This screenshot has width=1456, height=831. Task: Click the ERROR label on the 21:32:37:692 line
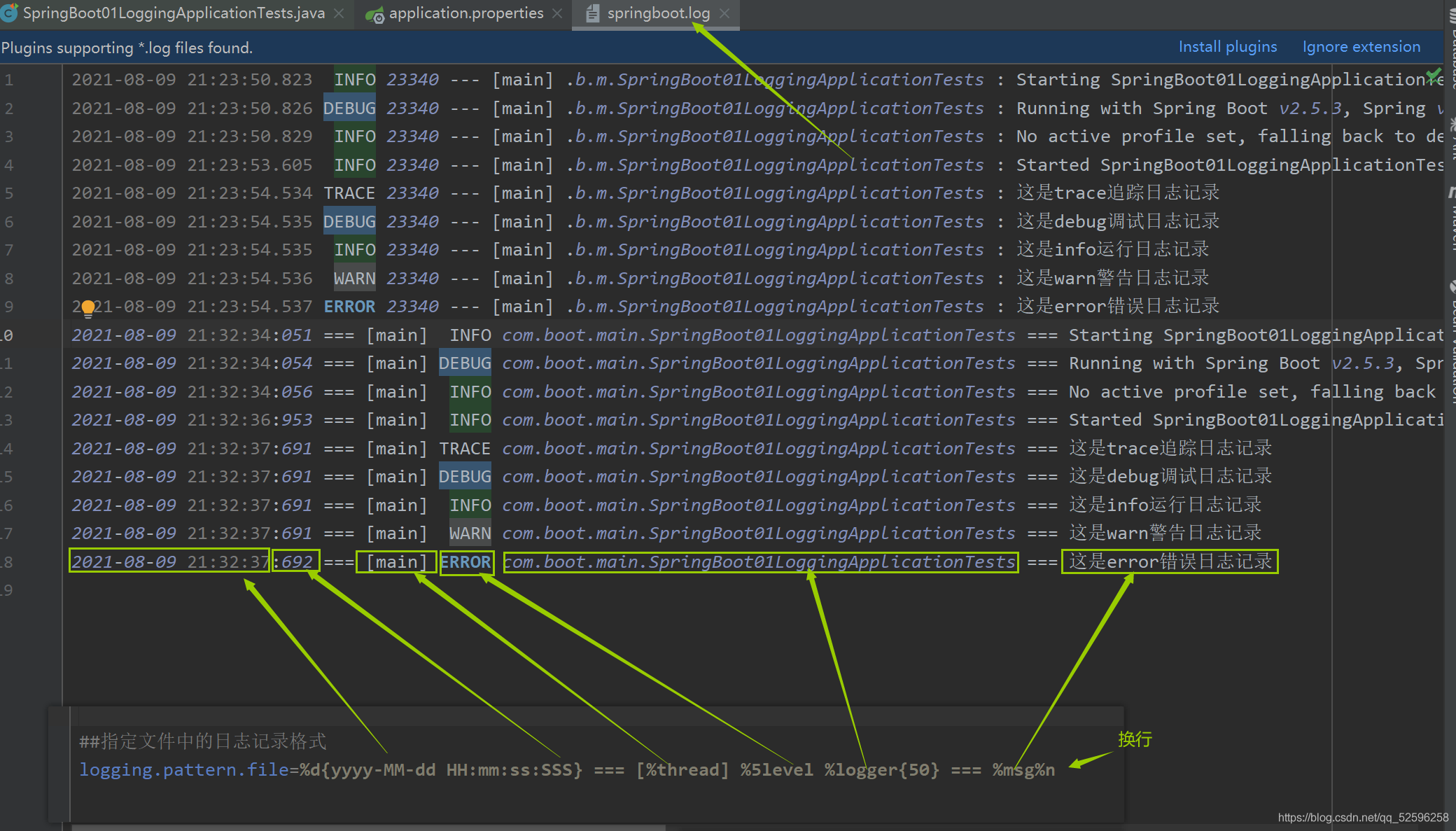coord(465,562)
